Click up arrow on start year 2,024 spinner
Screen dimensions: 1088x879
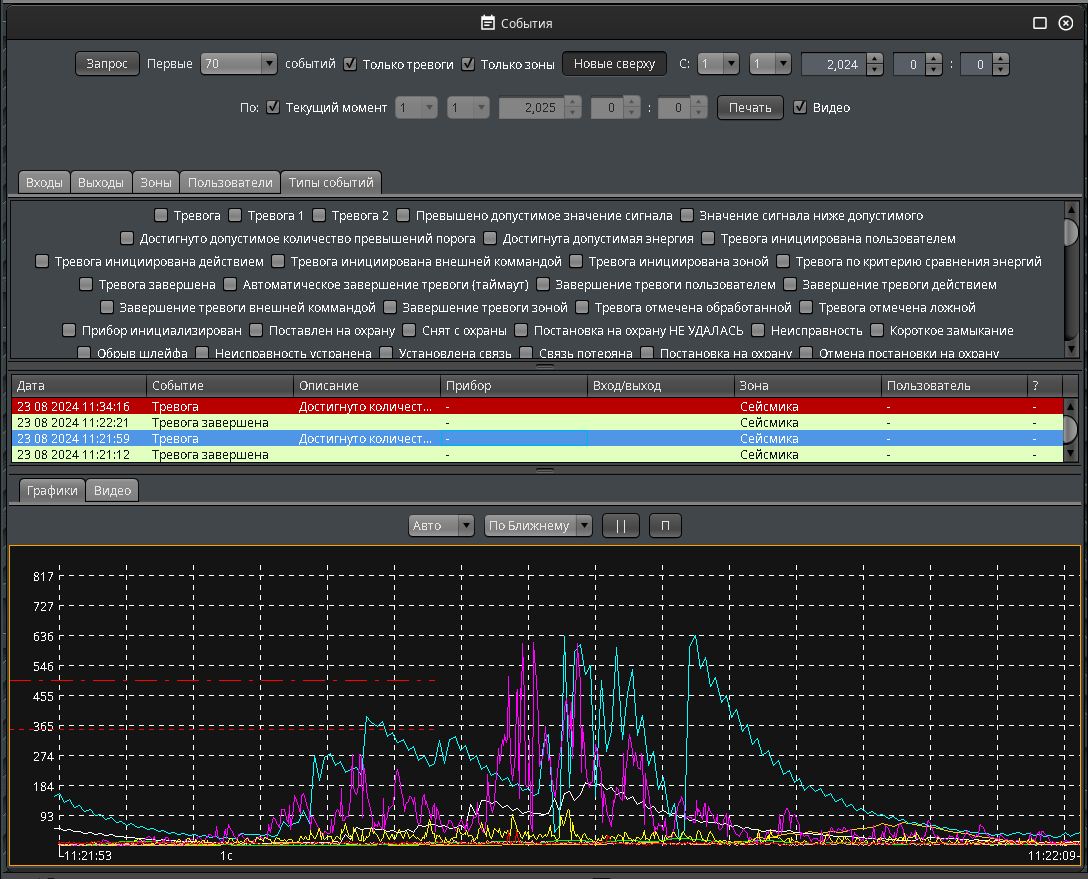tap(875, 59)
